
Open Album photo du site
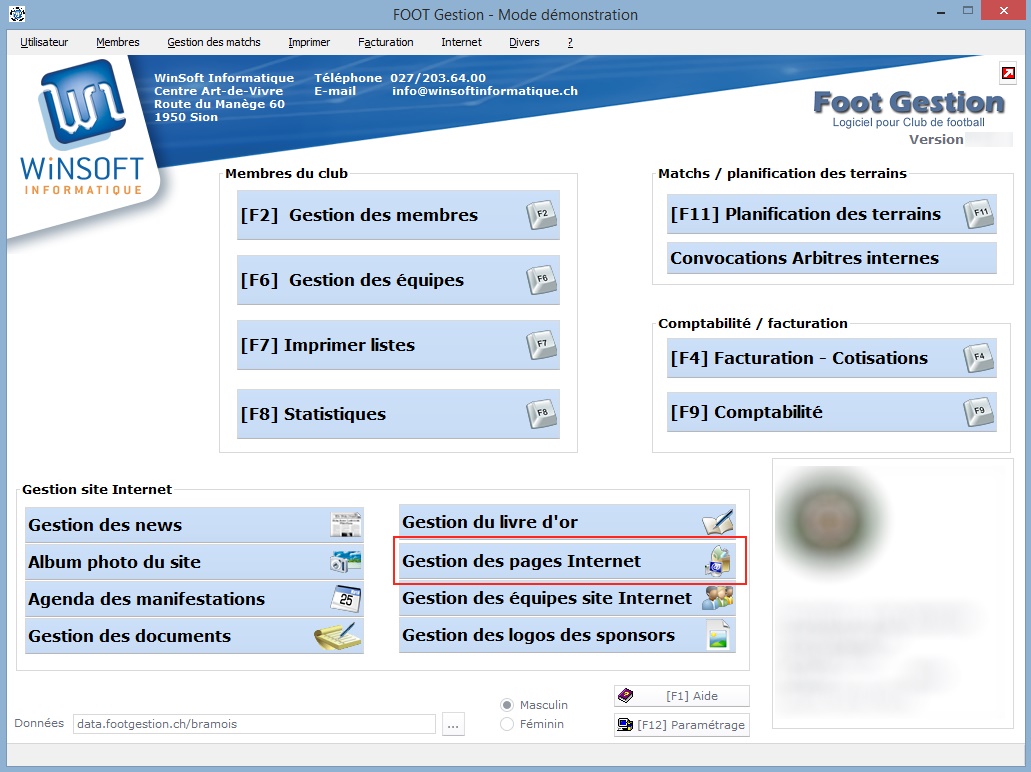click(x=194, y=562)
